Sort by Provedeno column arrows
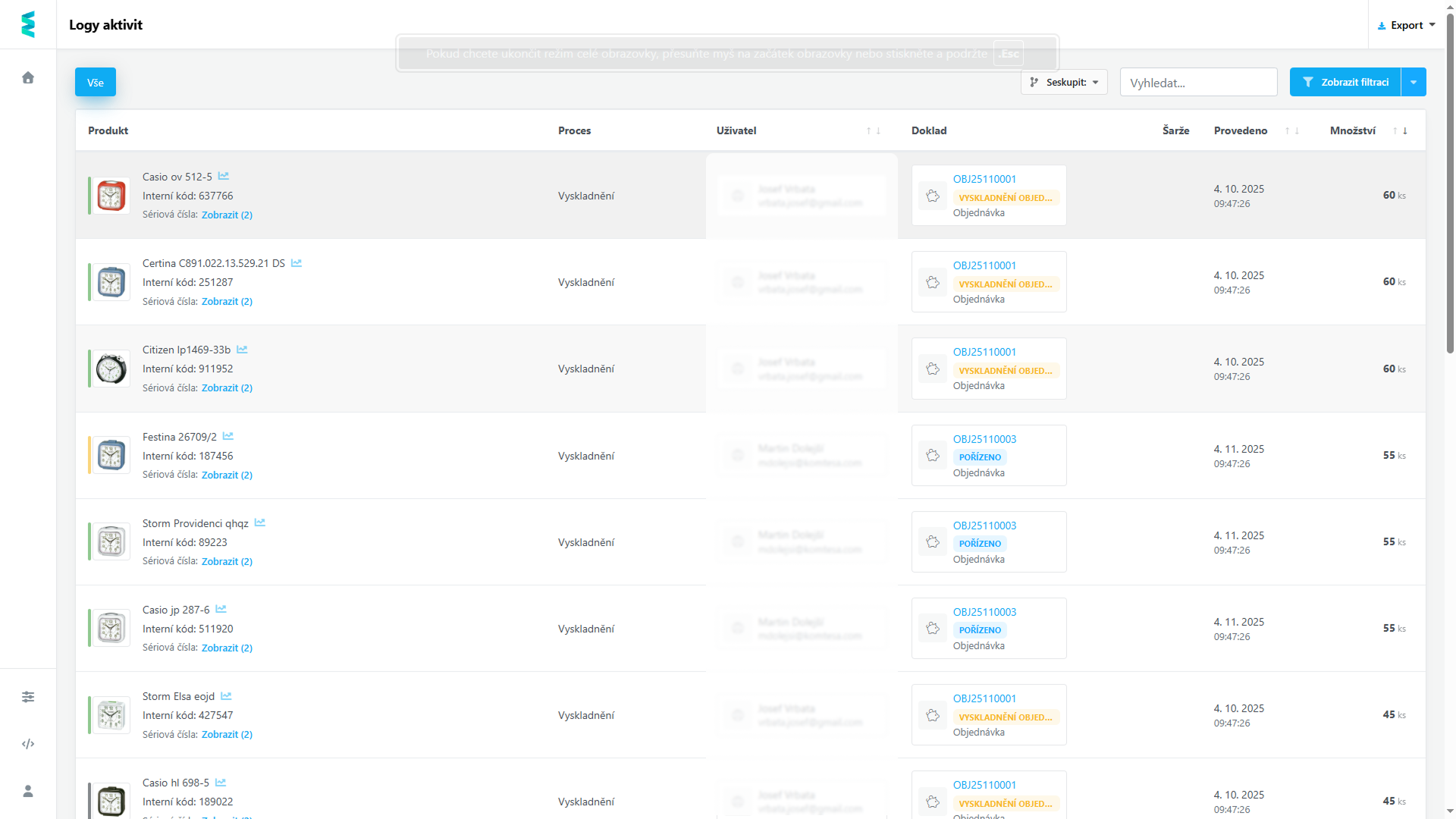1456x819 pixels. pos(1292,131)
